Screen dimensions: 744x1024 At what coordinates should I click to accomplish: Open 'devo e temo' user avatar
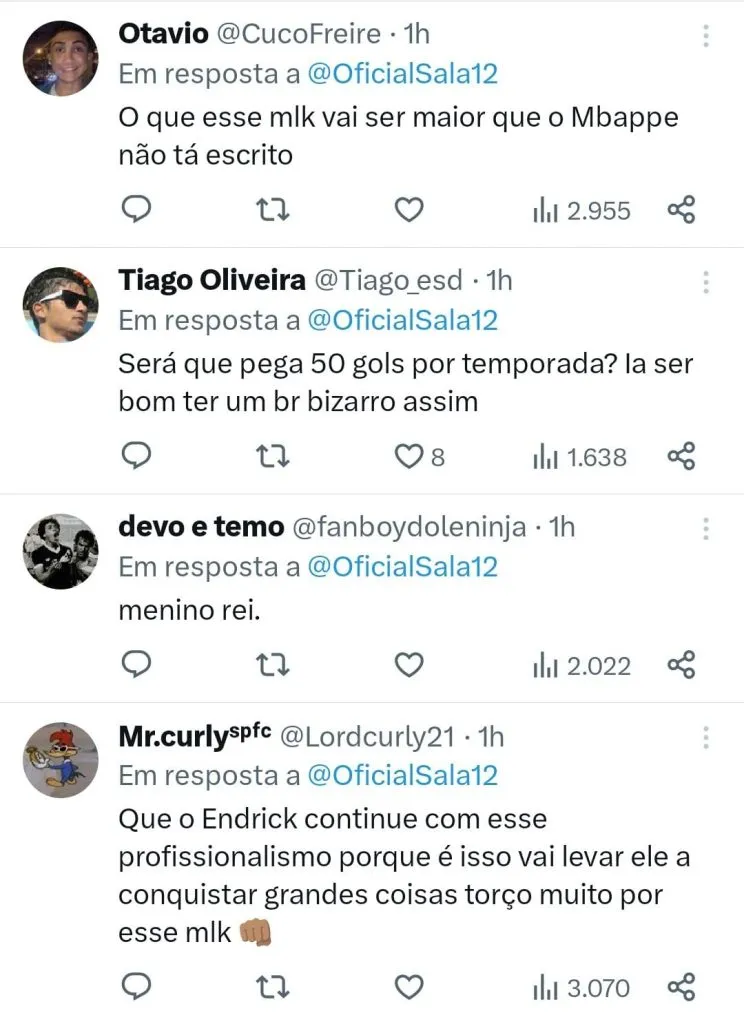61,550
